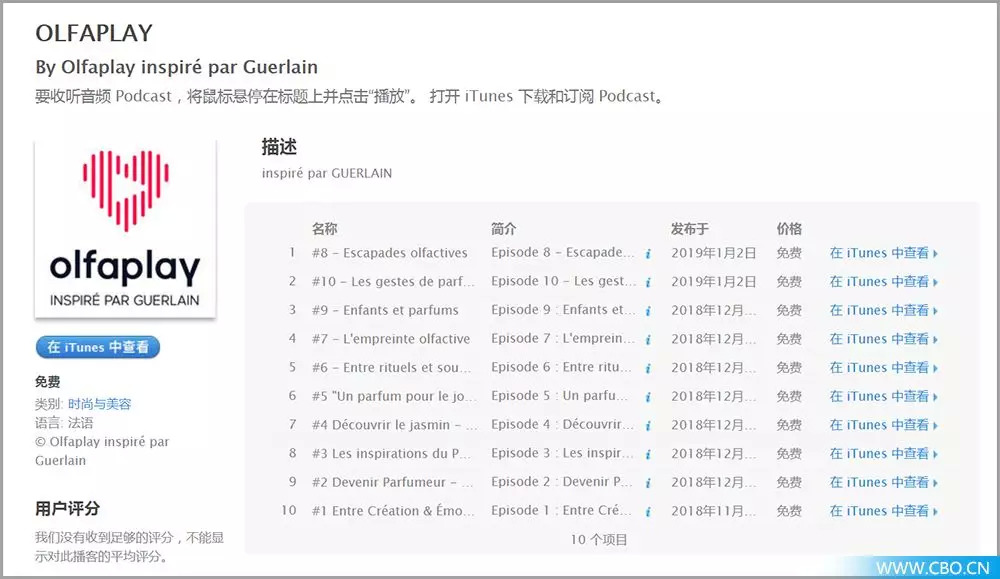View #10 Les gestes de parf in iTunes
This screenshot has height=579, width=1000.
[883, 282]
